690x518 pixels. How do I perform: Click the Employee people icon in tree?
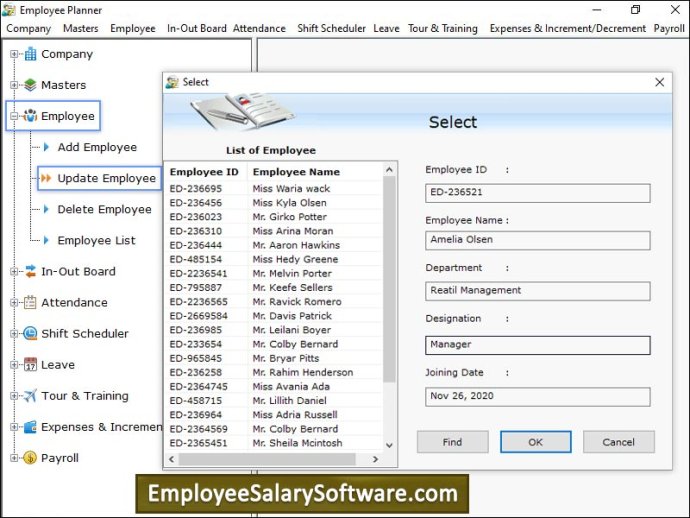click(30, 116)
